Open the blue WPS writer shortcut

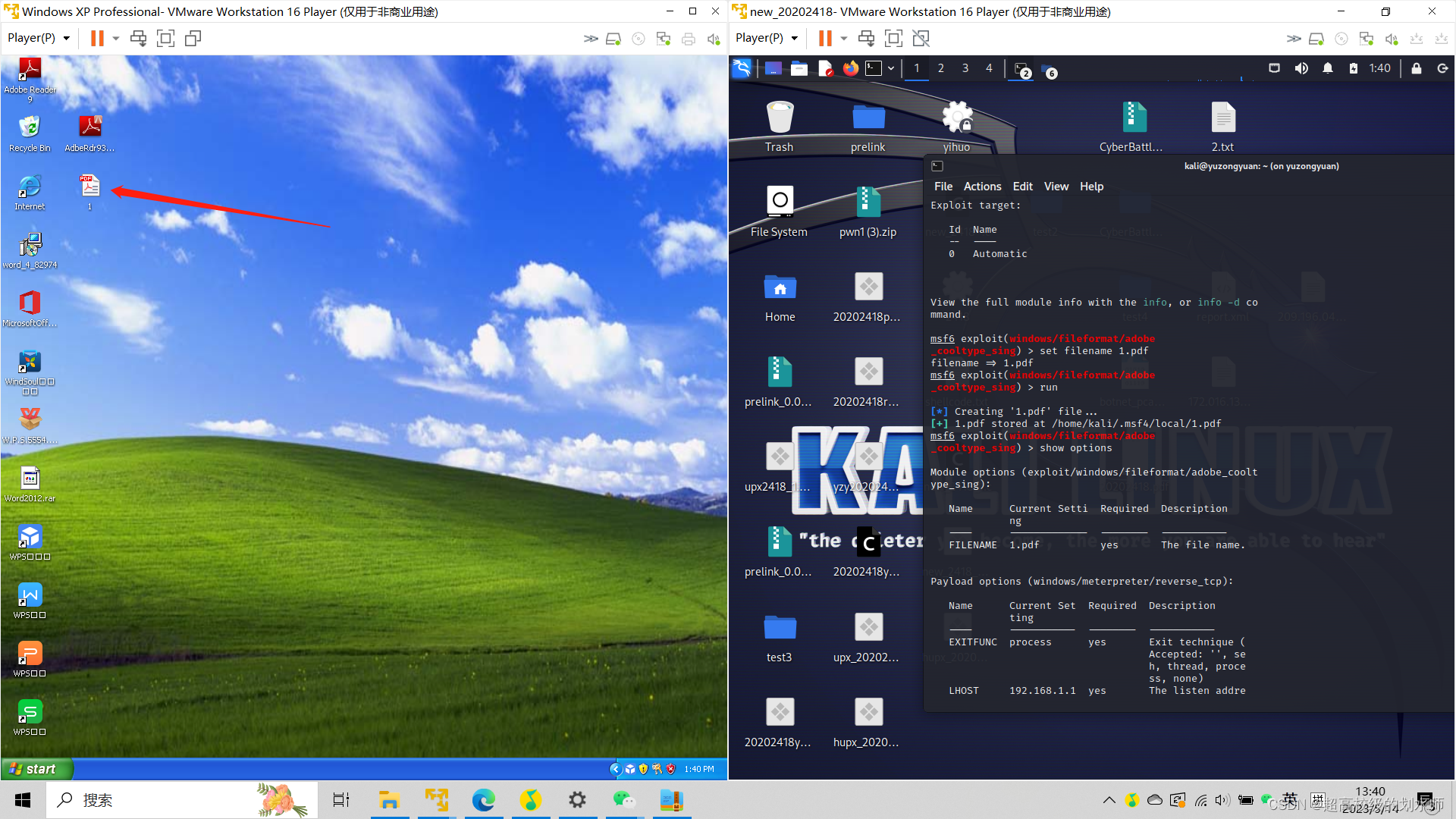pos(30,601)
